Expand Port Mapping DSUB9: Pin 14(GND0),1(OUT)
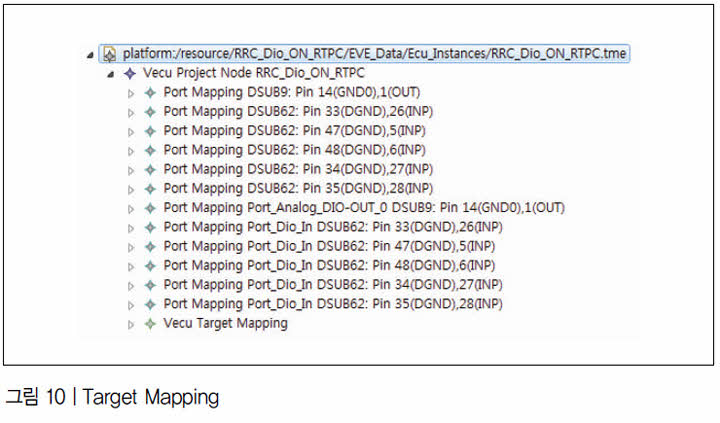This screenshot has width=720, height=423. click(131, 94)
